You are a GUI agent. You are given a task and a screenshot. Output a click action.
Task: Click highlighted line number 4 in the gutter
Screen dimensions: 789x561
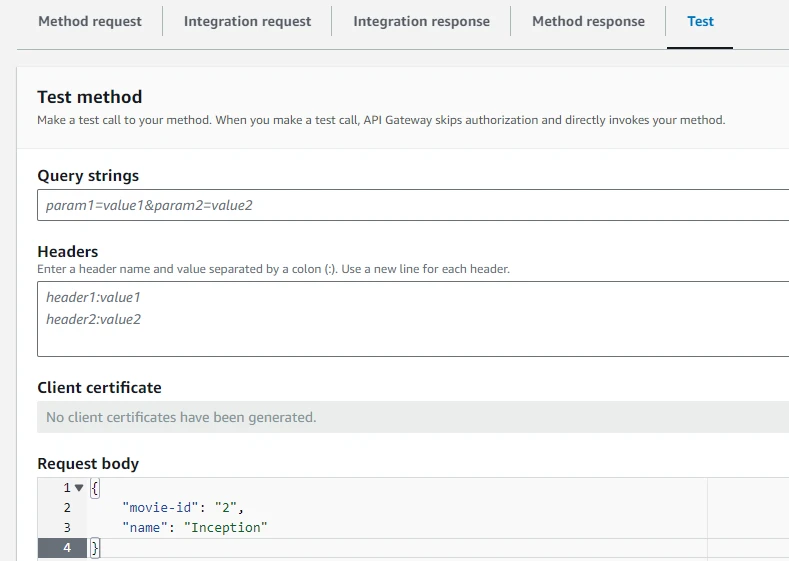[x=67, y=547]
